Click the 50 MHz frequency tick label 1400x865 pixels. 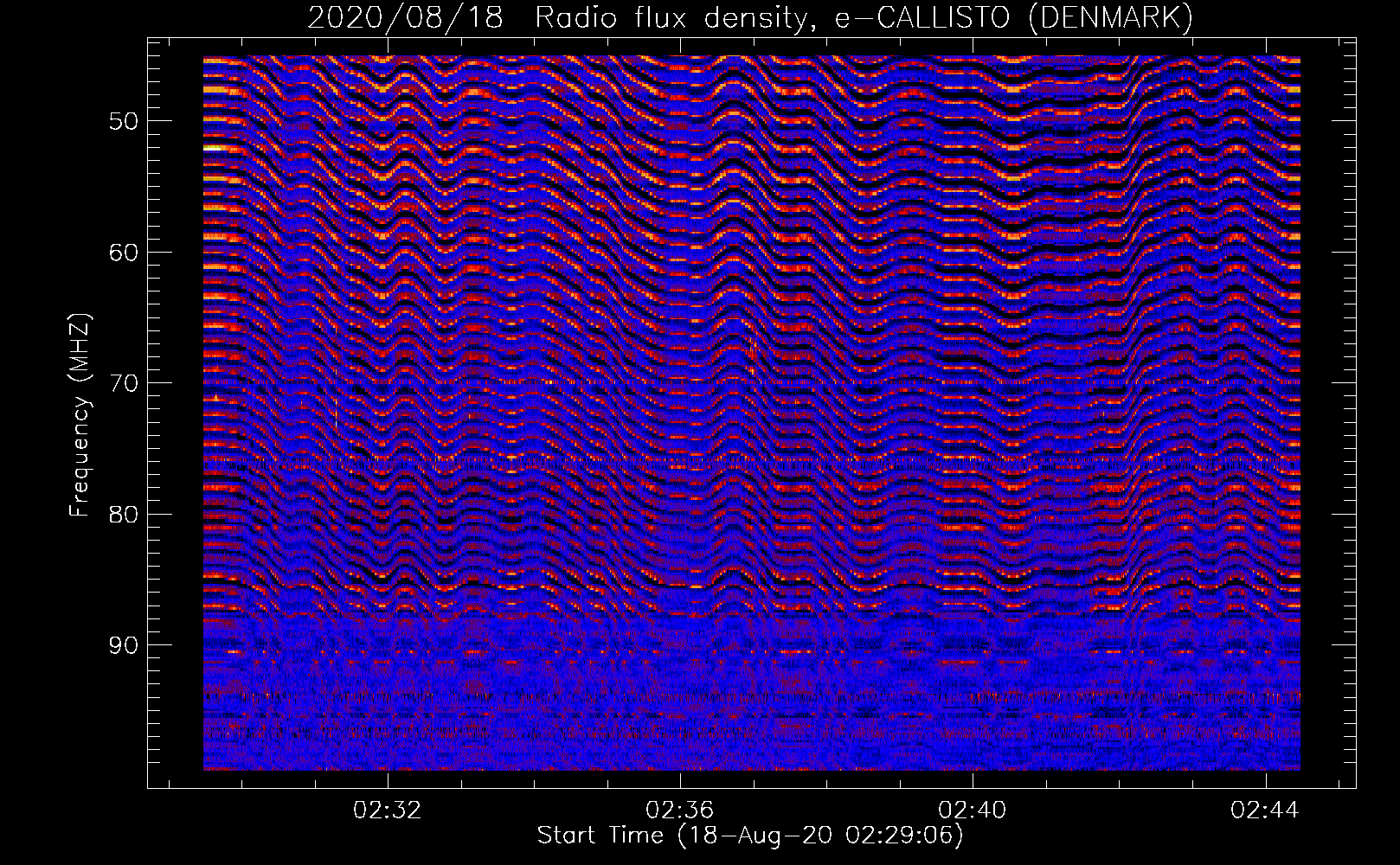[123, 121]
